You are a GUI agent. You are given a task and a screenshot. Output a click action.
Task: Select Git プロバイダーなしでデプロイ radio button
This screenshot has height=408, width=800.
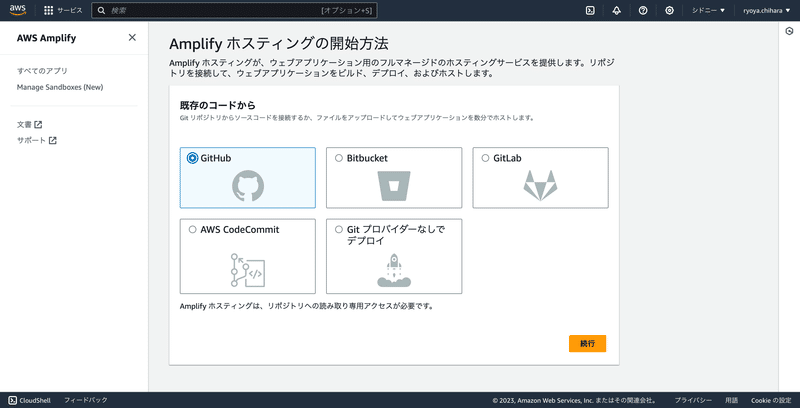[x=339, y=230]
